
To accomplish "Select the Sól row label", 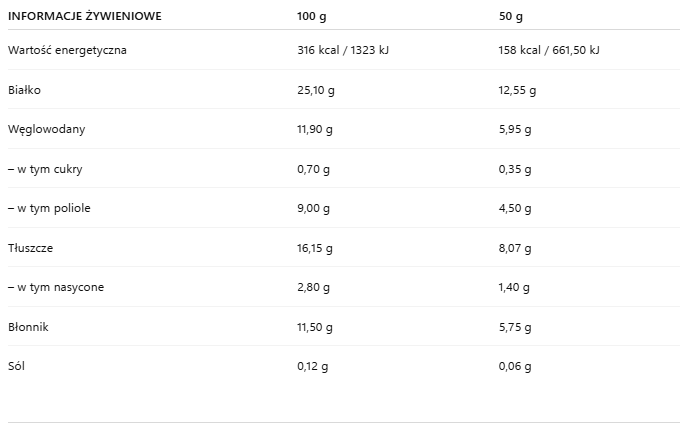I will coord(17,366).
